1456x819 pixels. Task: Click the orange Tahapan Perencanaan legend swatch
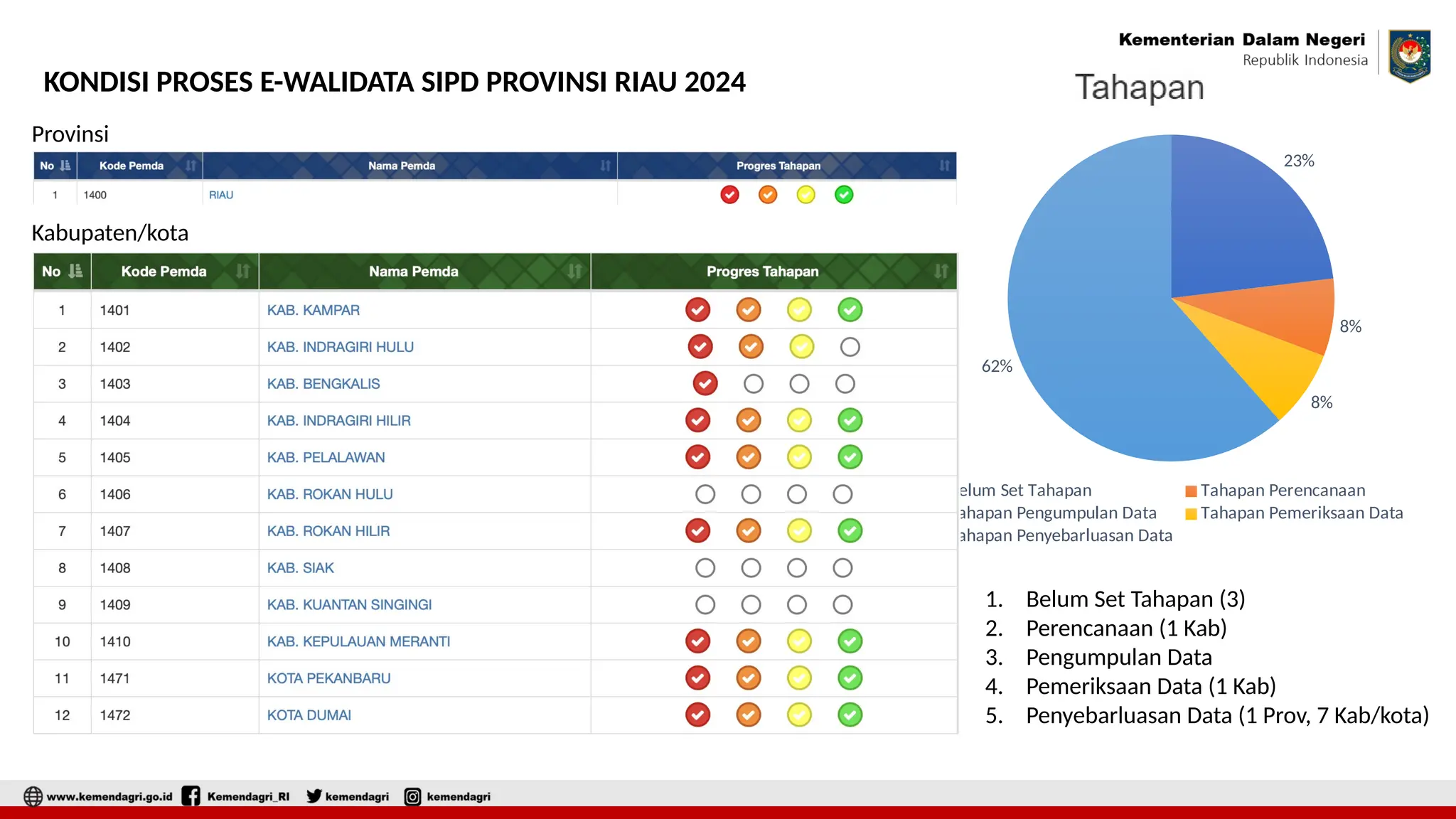tap(1191, 491)
